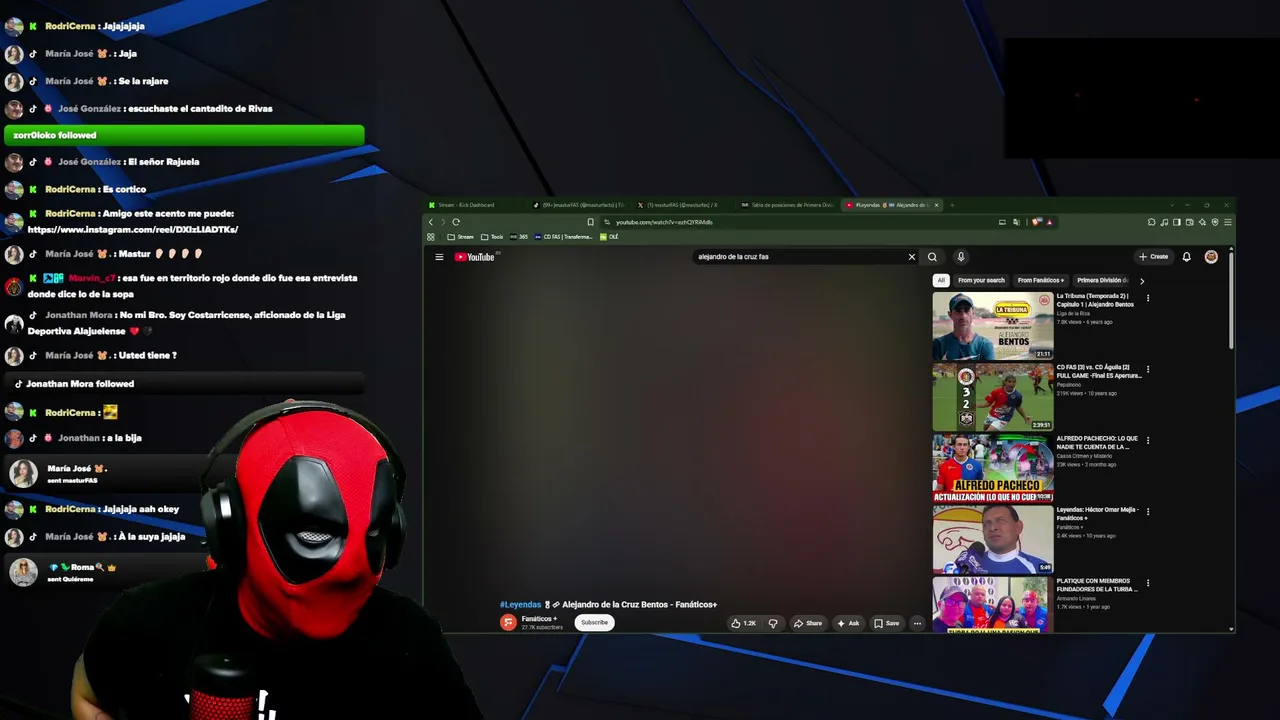Like the video with 1.2K likes
Screen dimensions: 1280x720
click(x=743, y=623)
